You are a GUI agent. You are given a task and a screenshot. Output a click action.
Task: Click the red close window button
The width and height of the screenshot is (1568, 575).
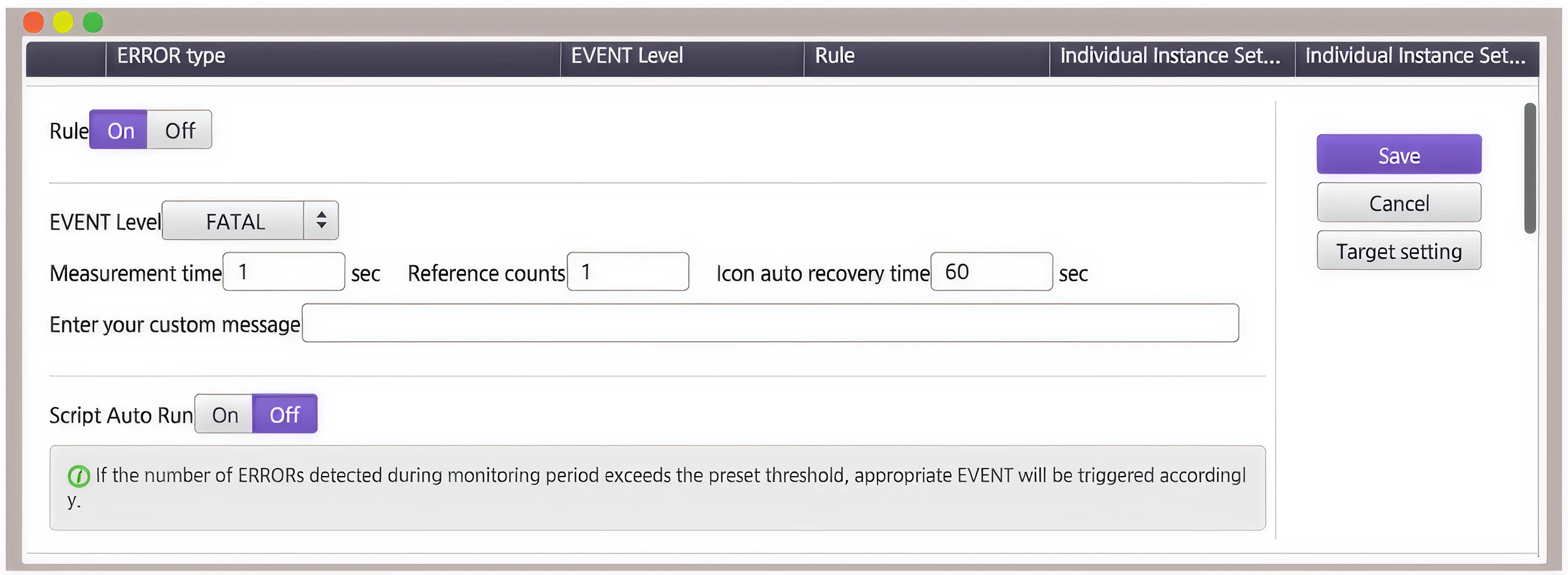pos(33,23)
